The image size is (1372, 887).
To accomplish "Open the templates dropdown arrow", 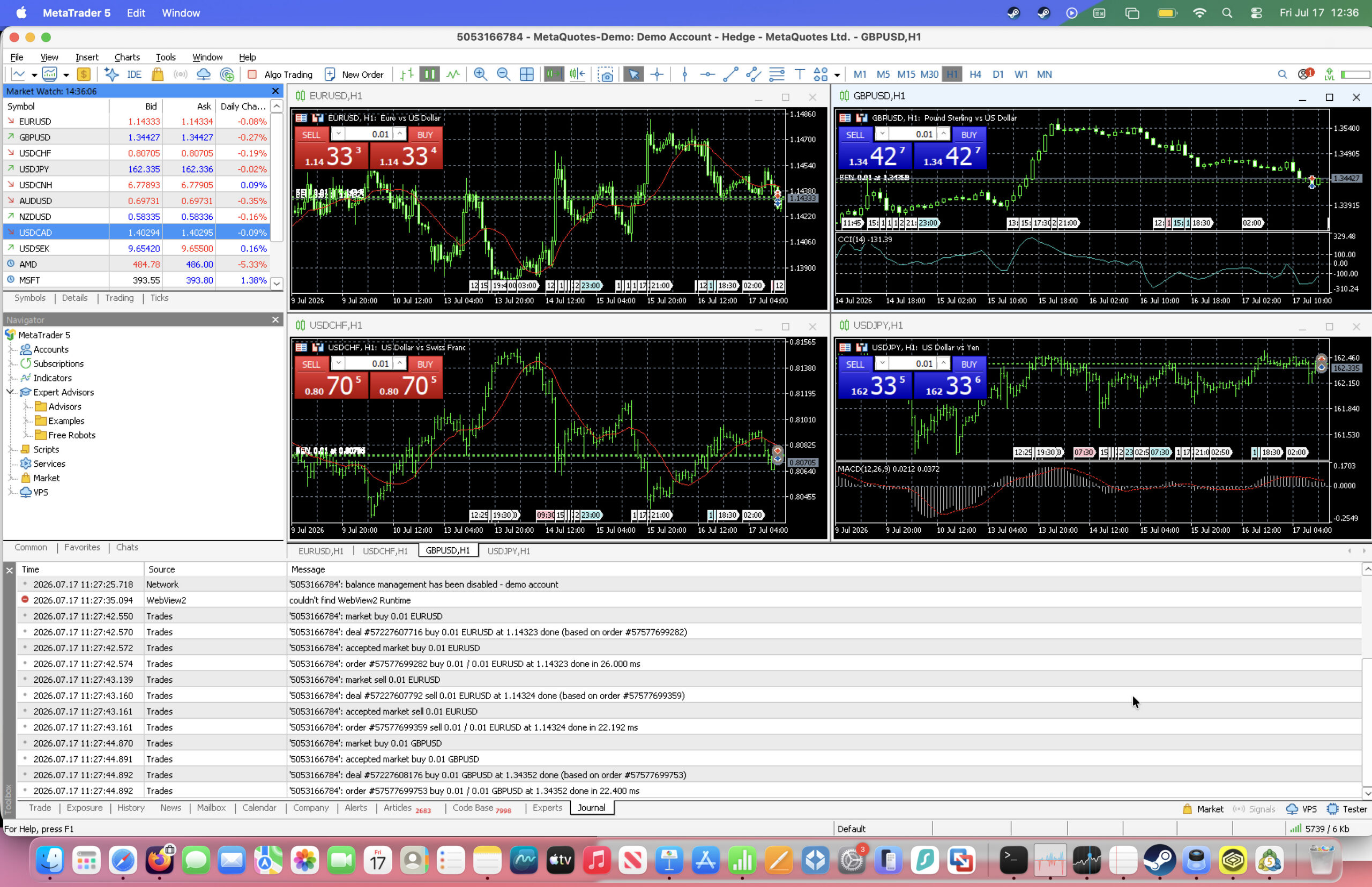I will 66,75.
